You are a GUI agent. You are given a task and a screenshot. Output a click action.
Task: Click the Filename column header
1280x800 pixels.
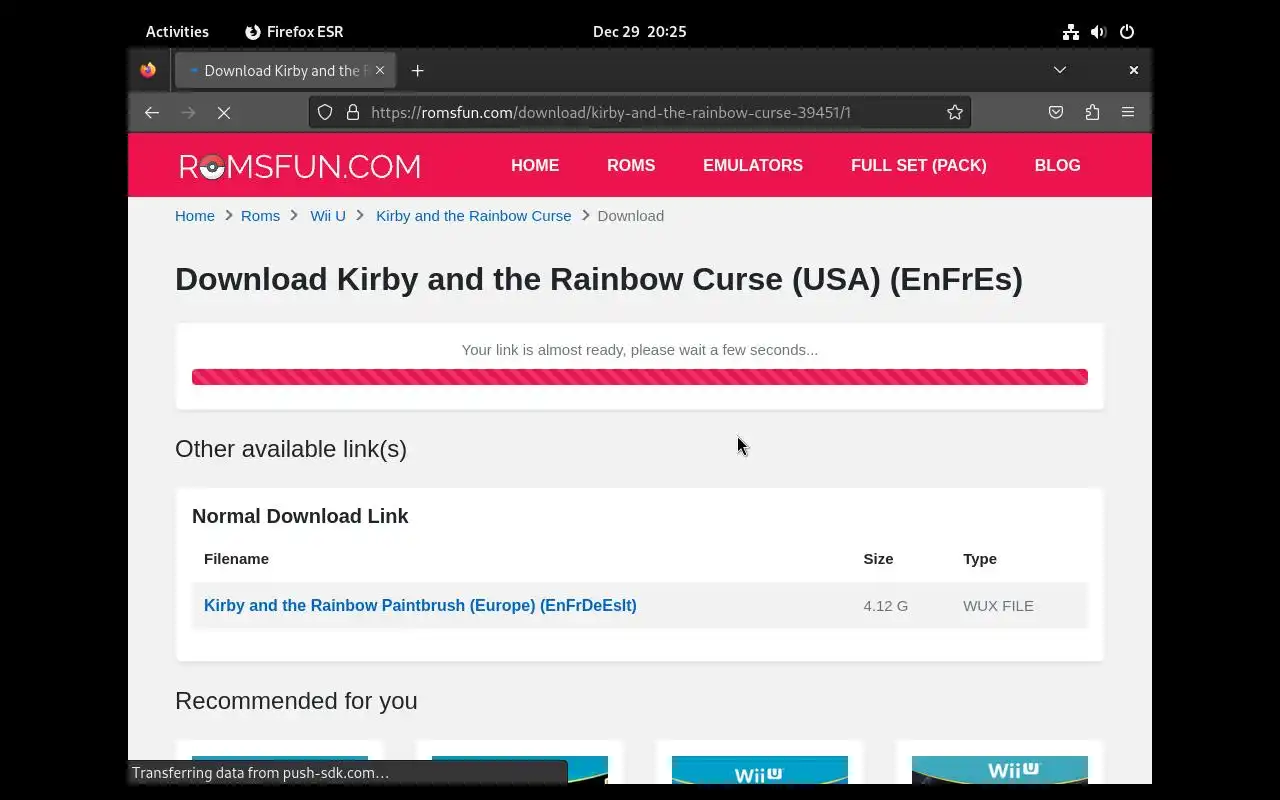click(236, 558)
